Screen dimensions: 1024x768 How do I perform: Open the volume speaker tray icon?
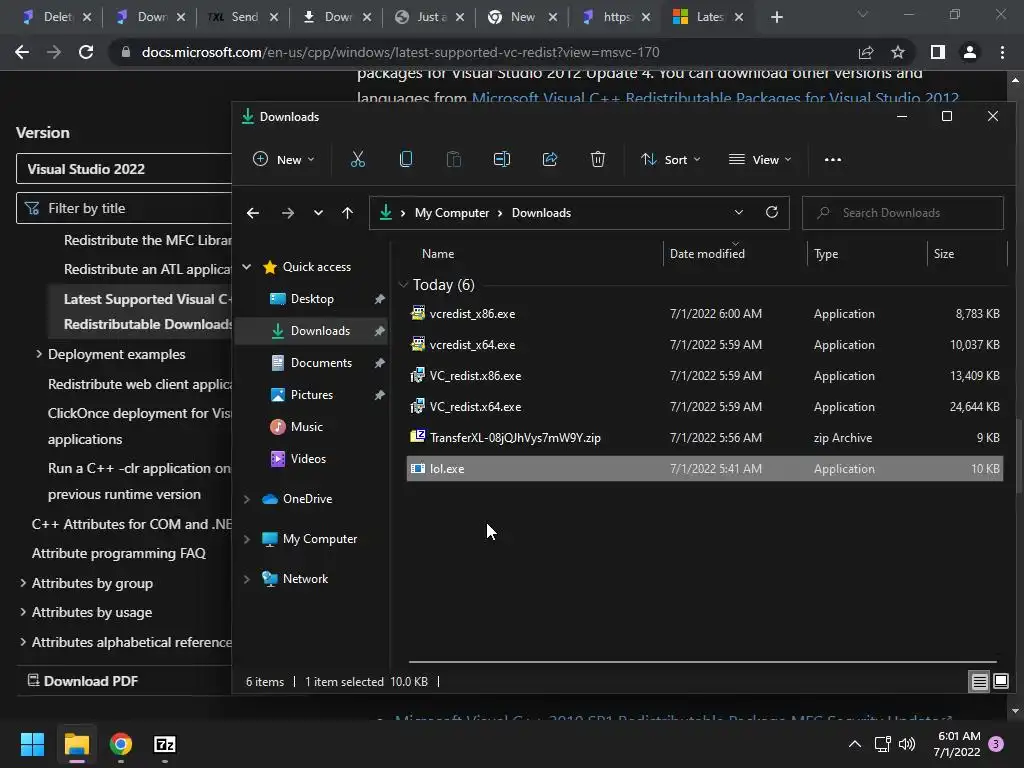[x=906, y=744]
